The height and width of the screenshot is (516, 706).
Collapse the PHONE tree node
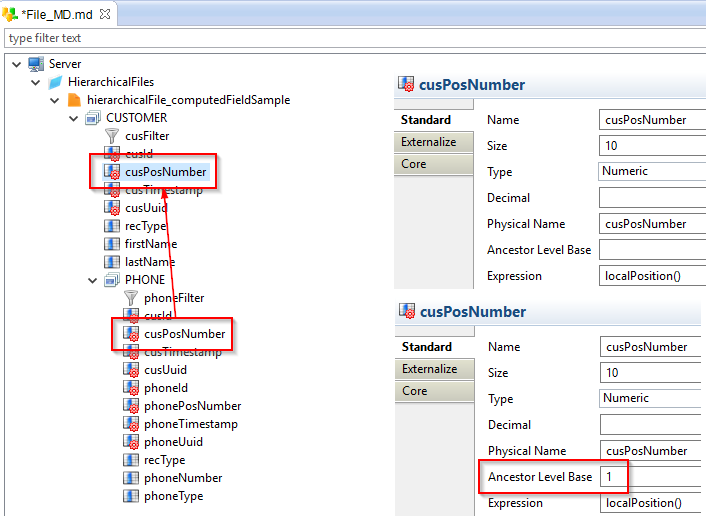pyautogui.click(x=92, y=280)
